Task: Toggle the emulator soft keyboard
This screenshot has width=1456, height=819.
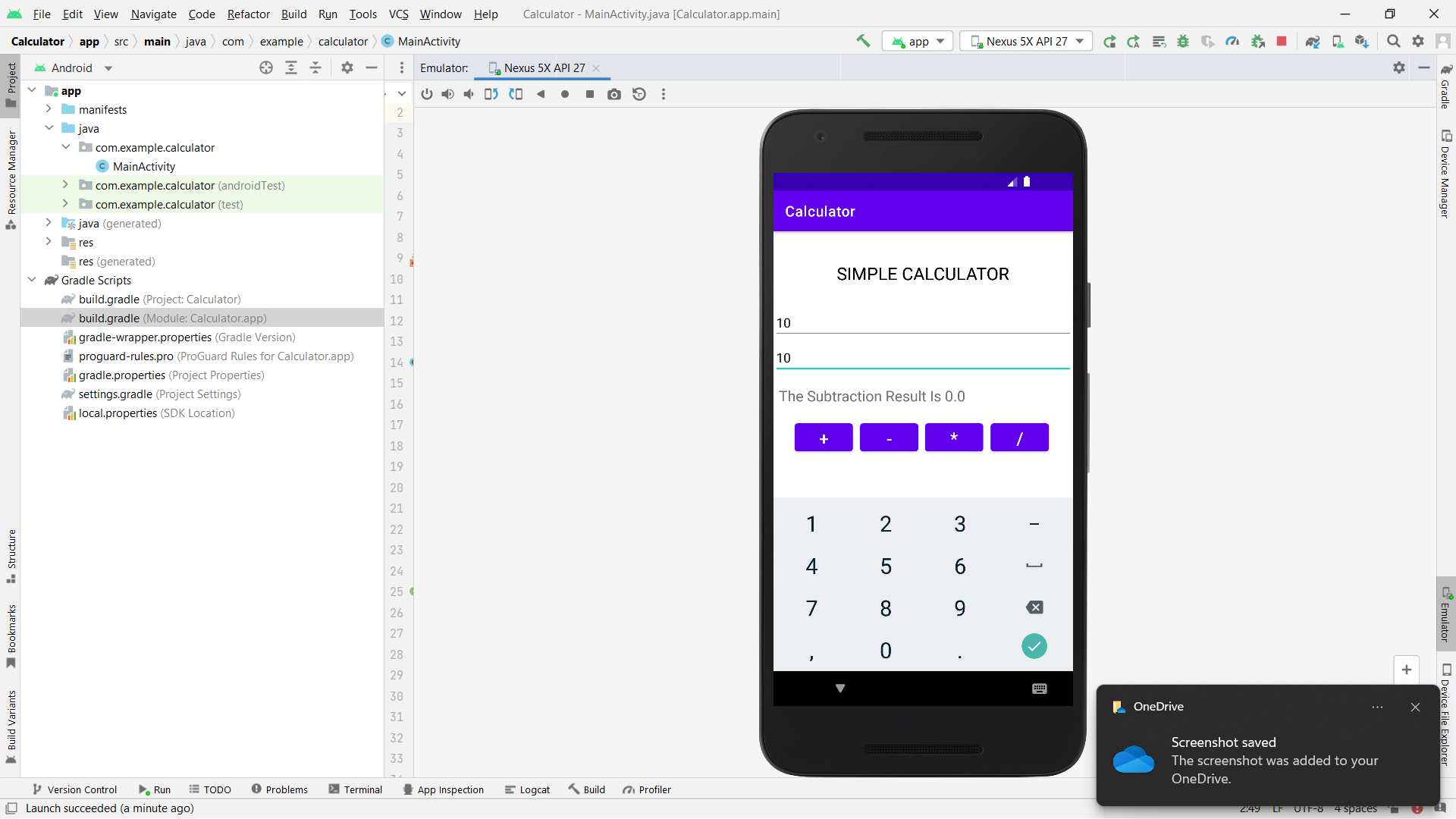Action: coord(1039,689)
